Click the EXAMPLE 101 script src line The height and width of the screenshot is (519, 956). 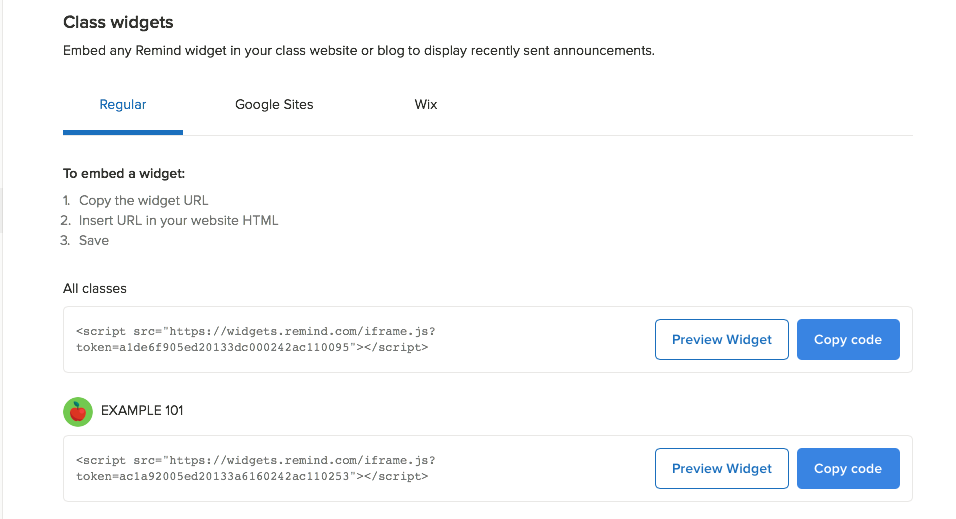(x=255, y=460)
